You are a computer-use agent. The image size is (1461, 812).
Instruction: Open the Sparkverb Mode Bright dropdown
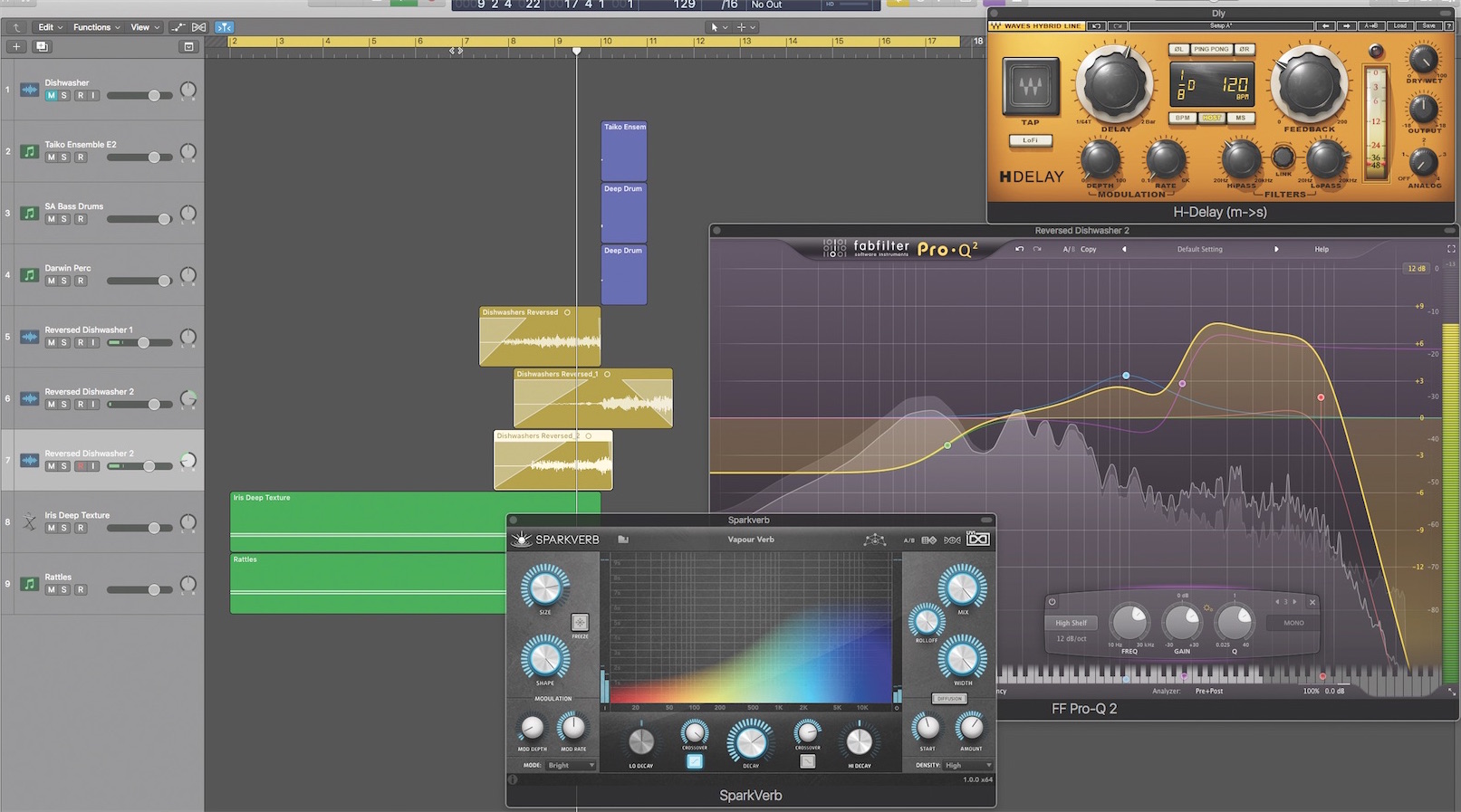(x=572, y=766)
